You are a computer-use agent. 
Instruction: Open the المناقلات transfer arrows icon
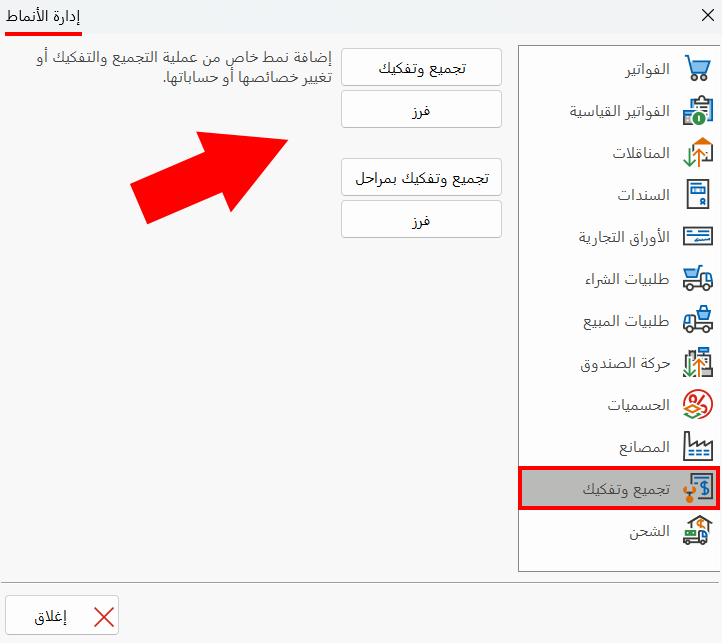tap(698, 152)
